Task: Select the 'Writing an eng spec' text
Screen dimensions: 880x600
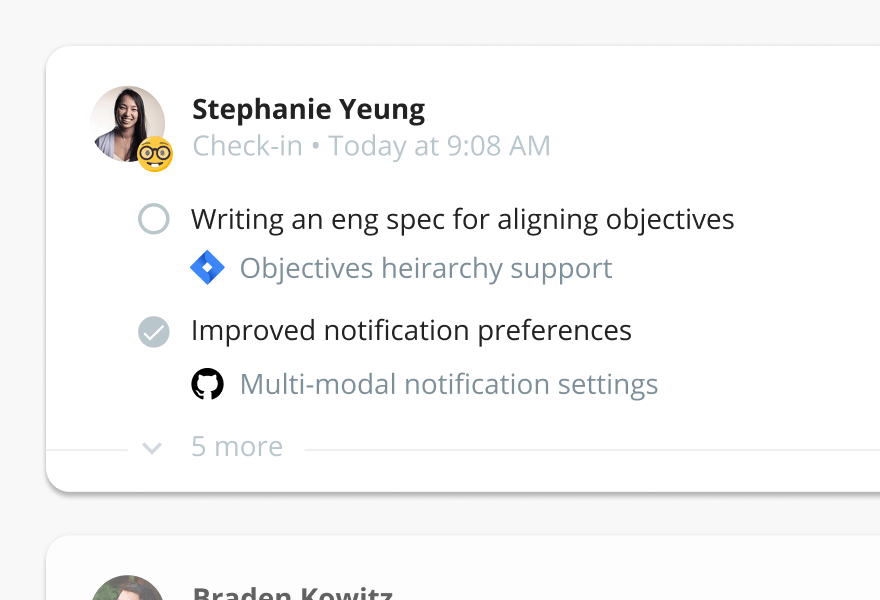Action: [462, 219]
